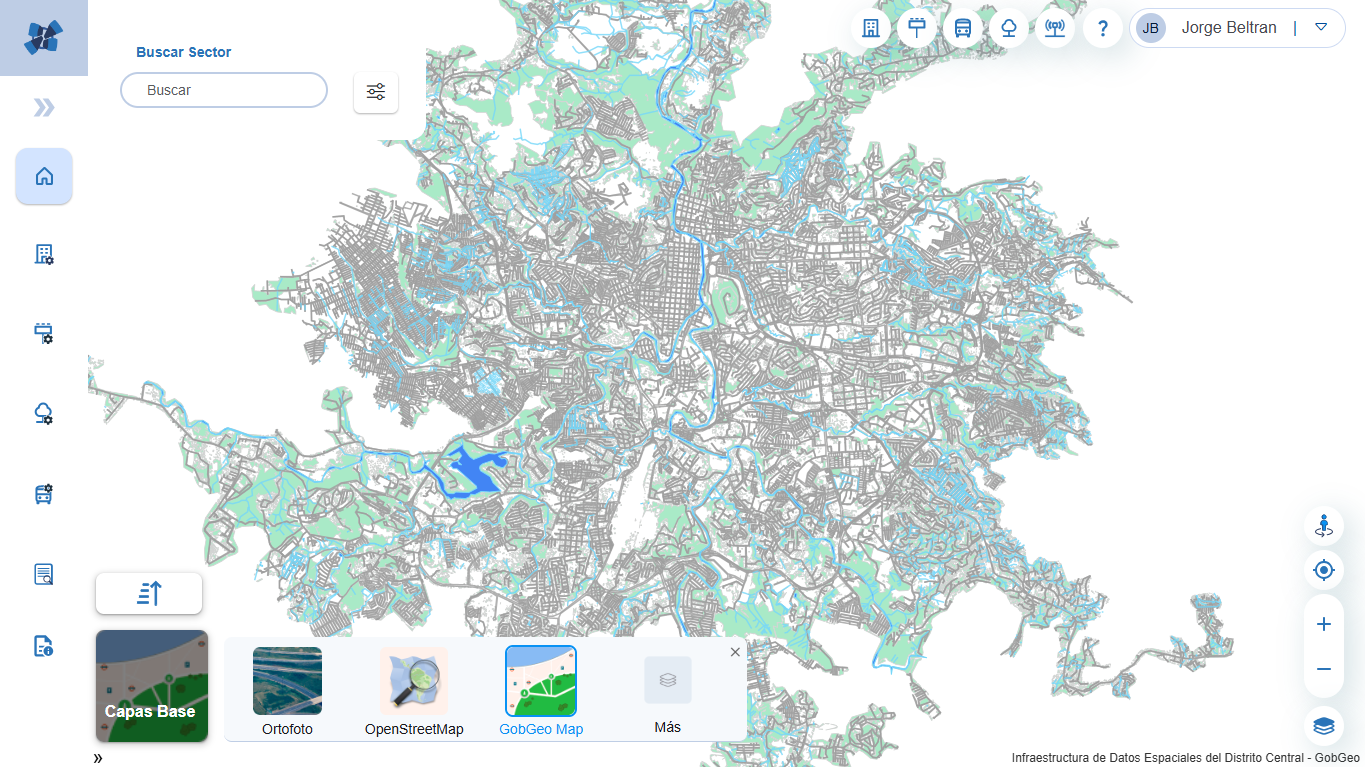Open building settings in sidebar
Viewport: 1365px width, 767px height.
tap(44, 254)
